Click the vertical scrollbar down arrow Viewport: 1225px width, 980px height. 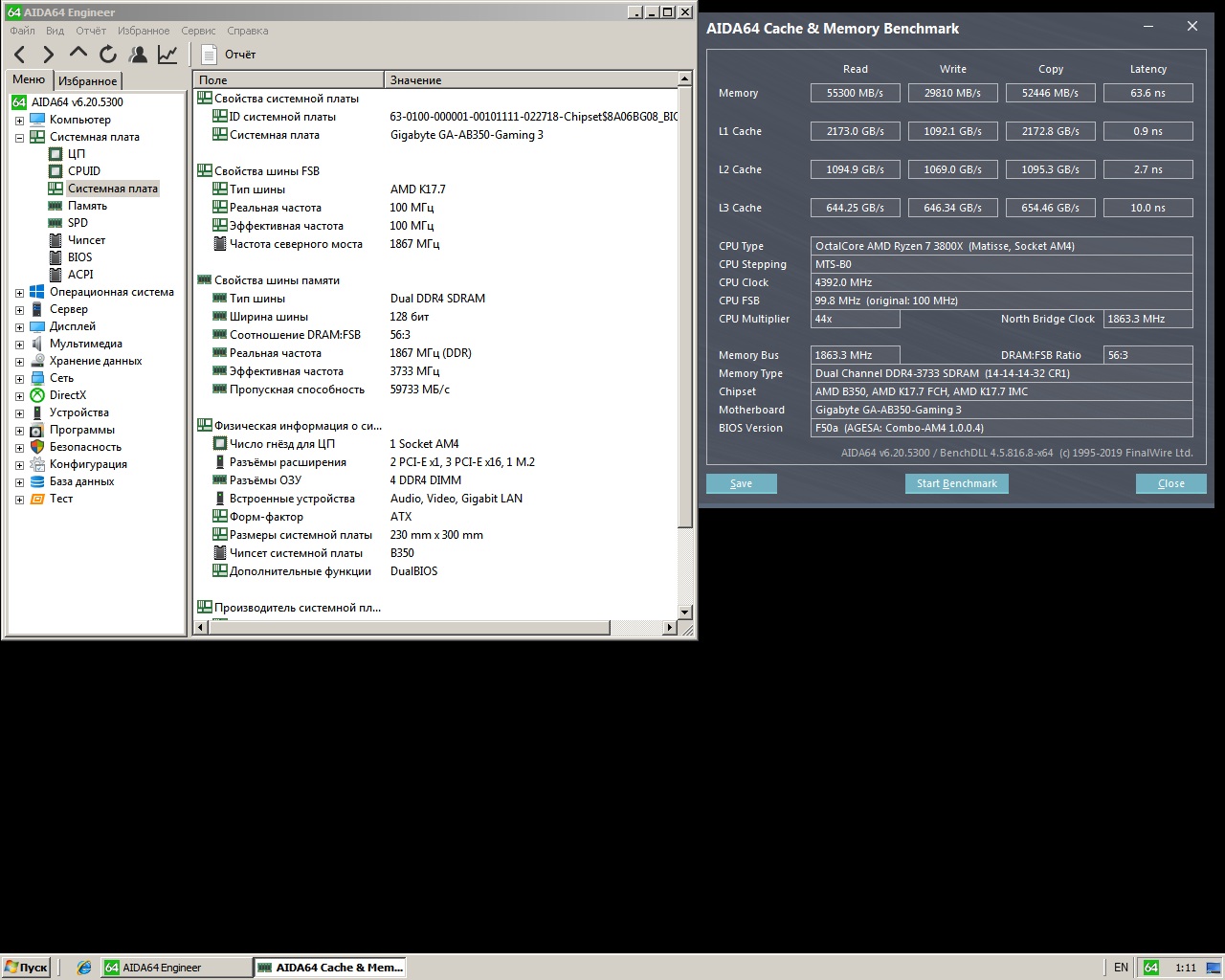click(x=684, y=612)
